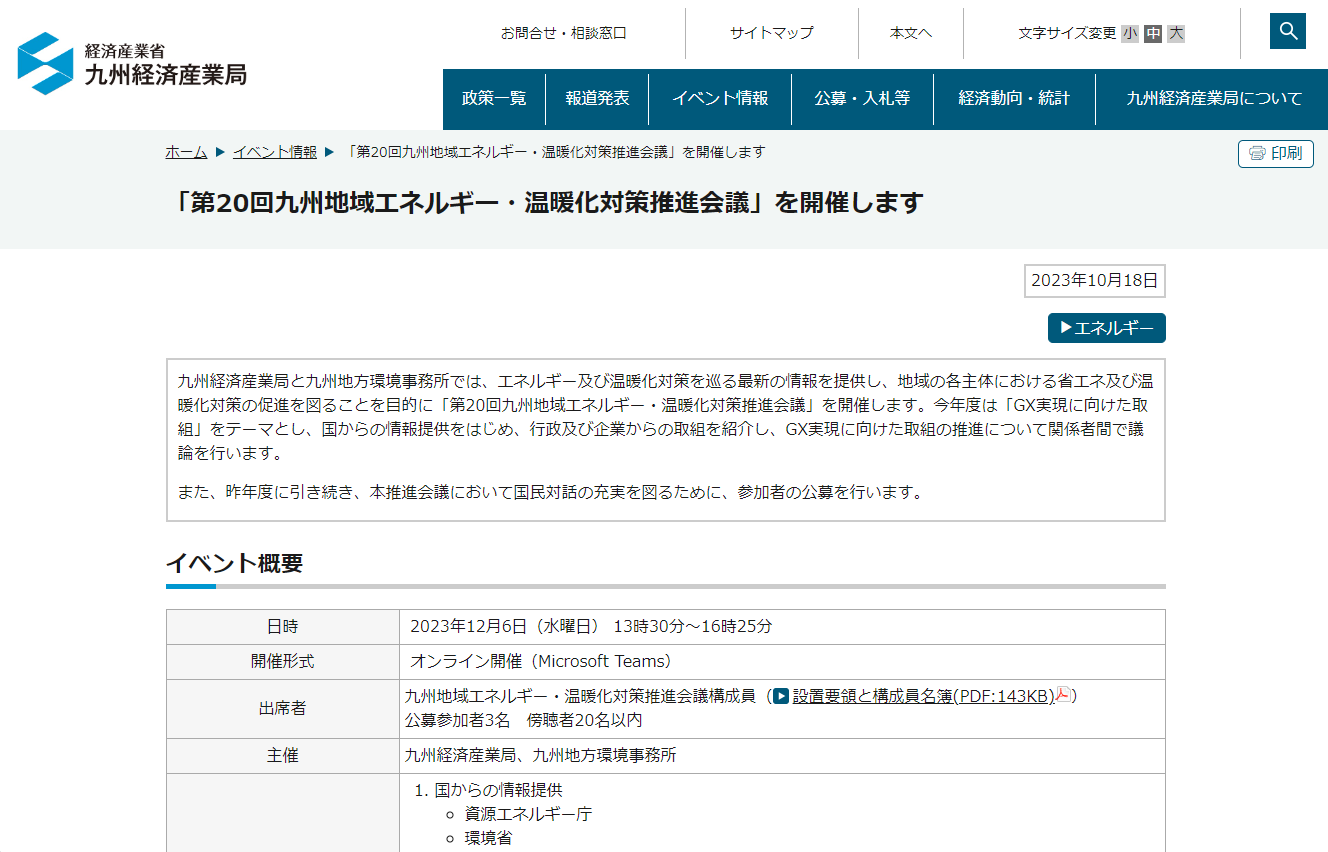
Task: Open the イベント情報 menu
Action: tap(720, 98)
